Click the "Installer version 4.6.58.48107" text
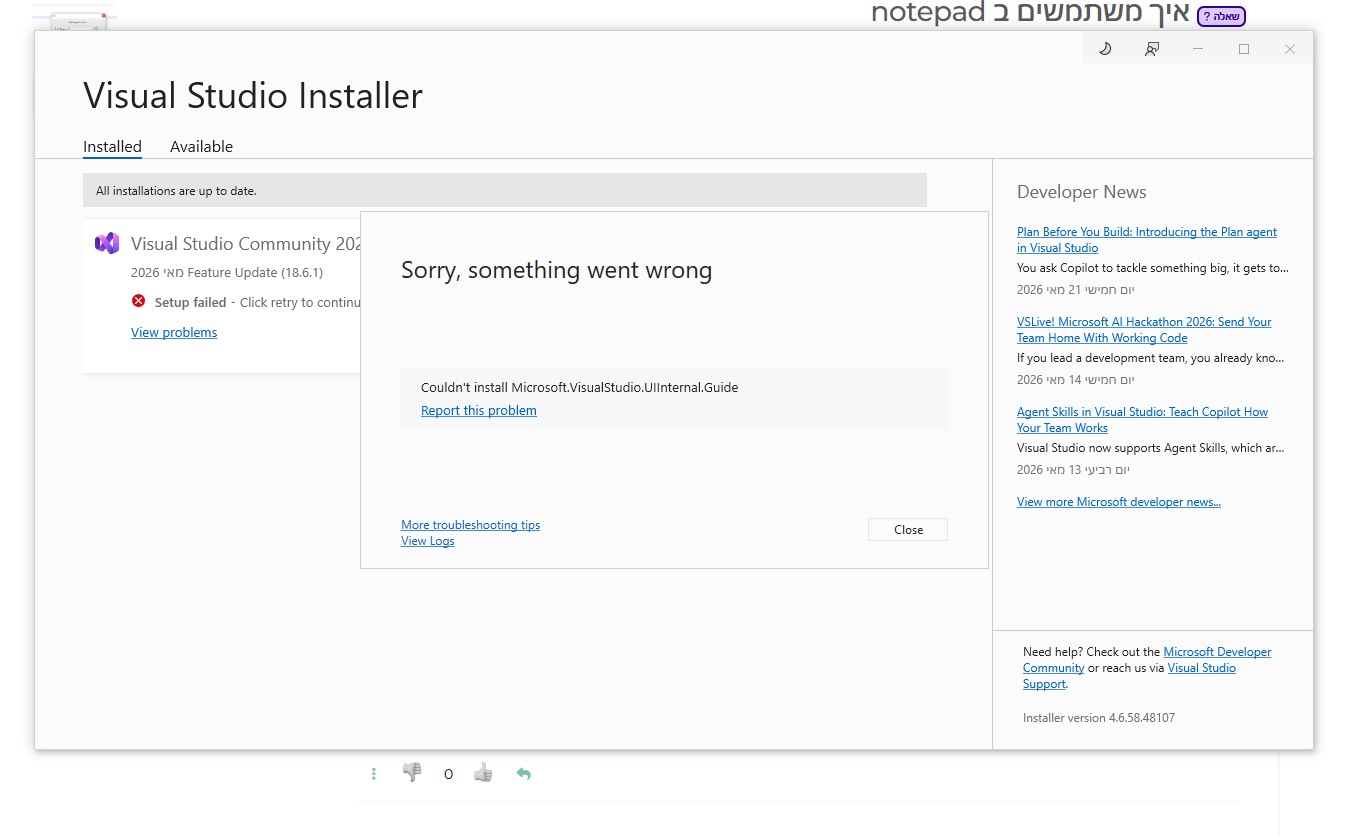 pos(1099,718)
